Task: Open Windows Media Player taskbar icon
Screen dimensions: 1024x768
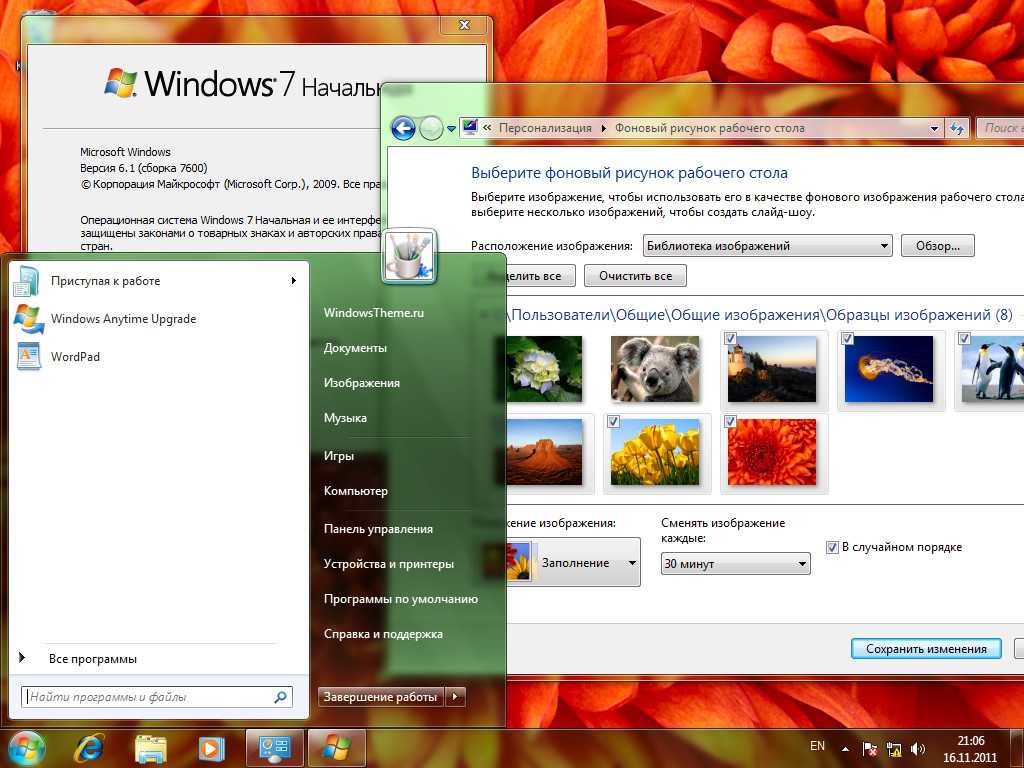Action: pos(211,747)
